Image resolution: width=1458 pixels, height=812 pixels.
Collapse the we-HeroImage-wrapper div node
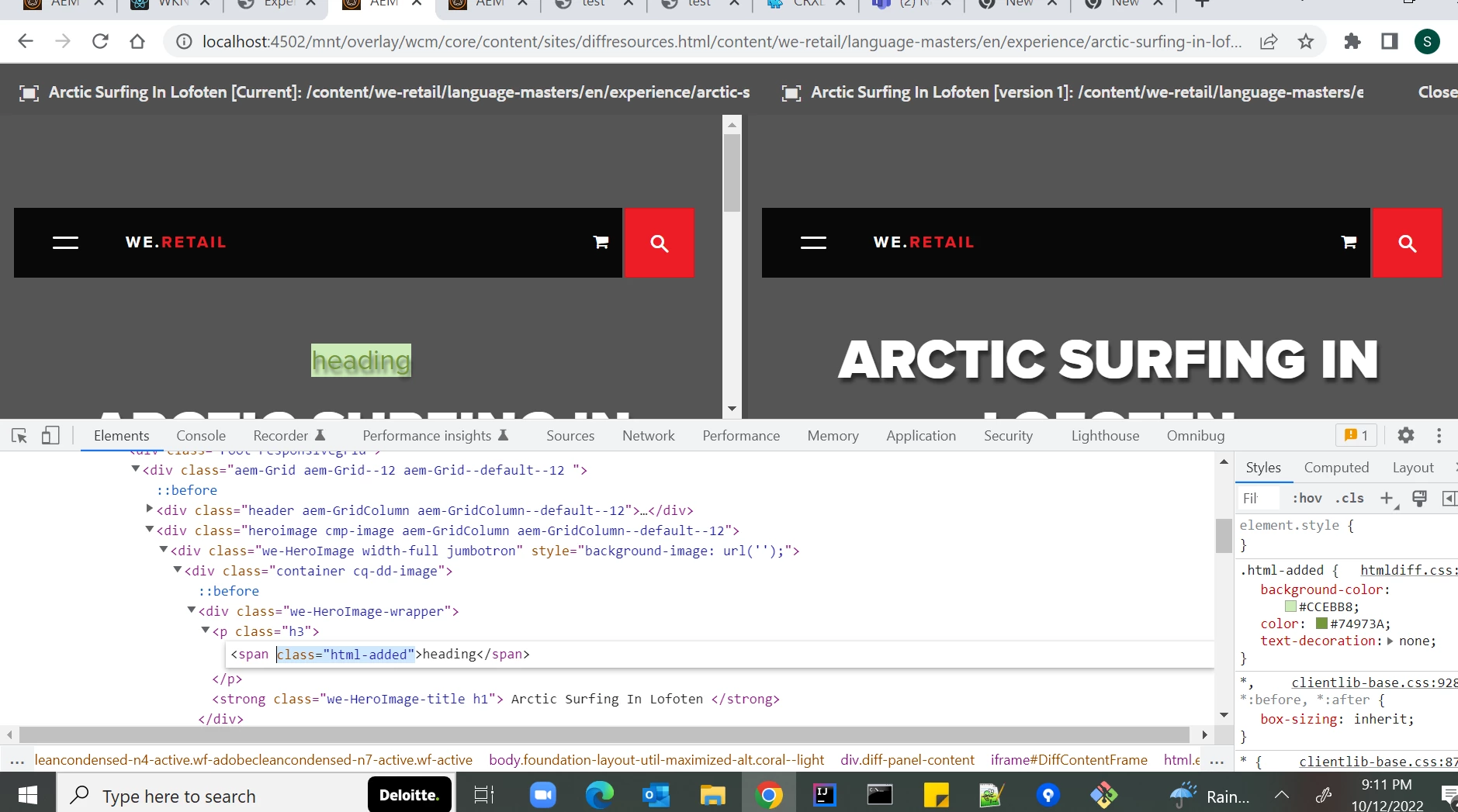coord(192,610)
